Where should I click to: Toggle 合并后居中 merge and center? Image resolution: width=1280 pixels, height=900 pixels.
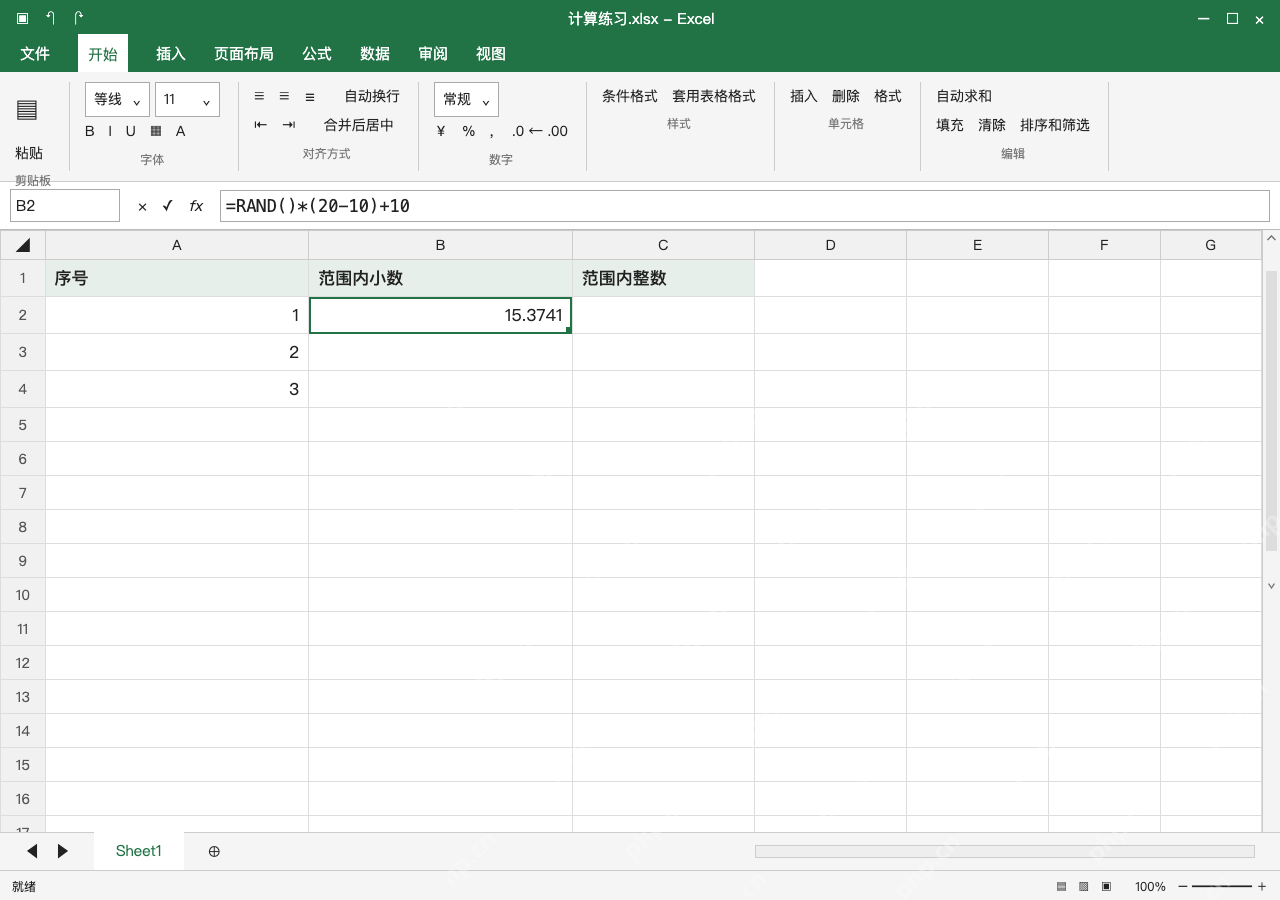point(359,125)
